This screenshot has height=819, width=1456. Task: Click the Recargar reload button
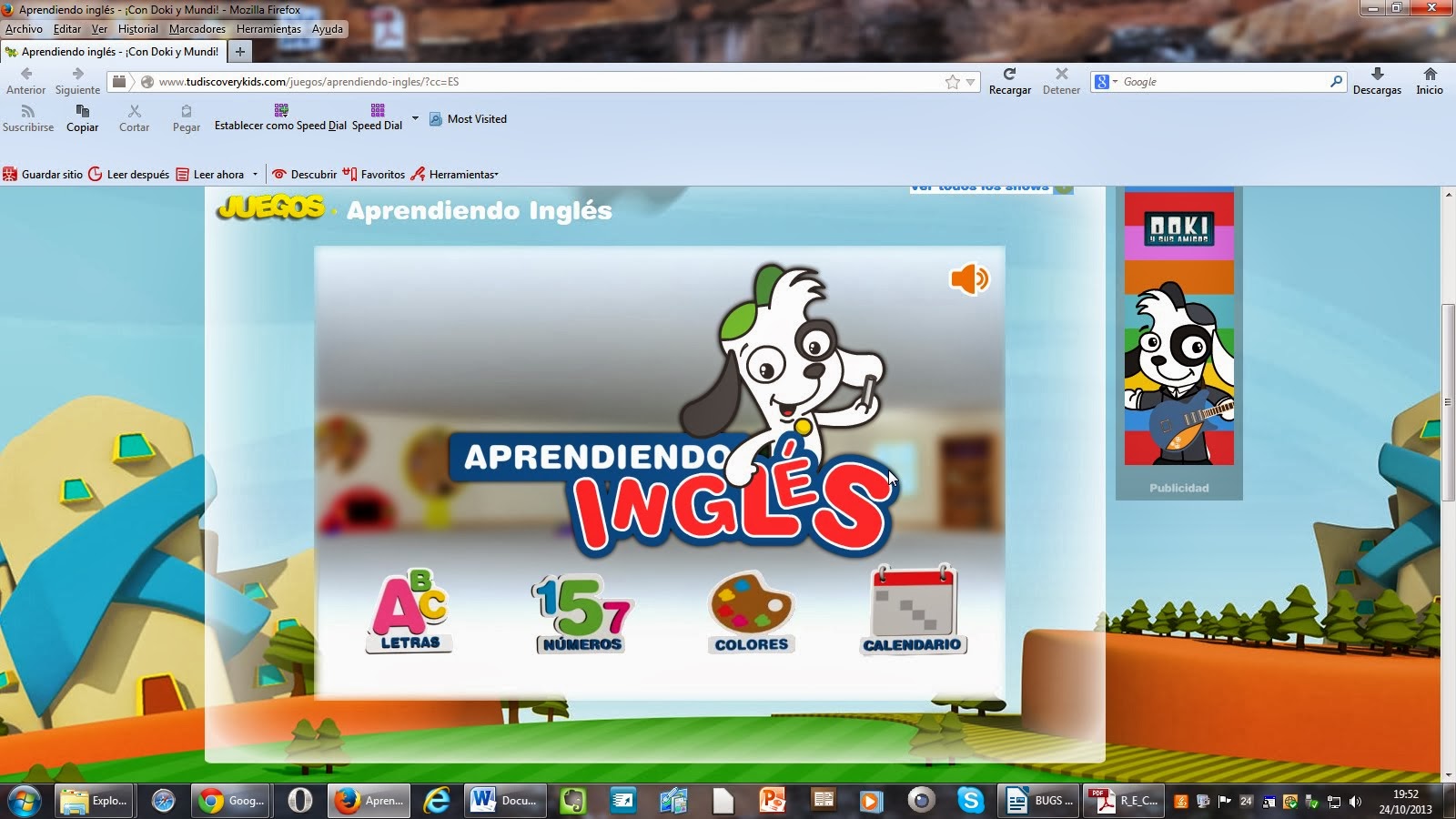click(1009, 81)
